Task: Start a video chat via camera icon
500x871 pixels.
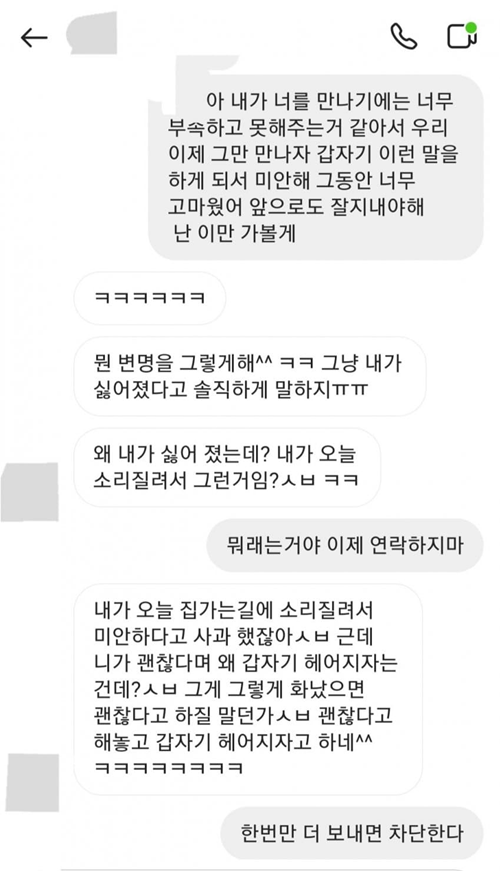Action: 461,36
